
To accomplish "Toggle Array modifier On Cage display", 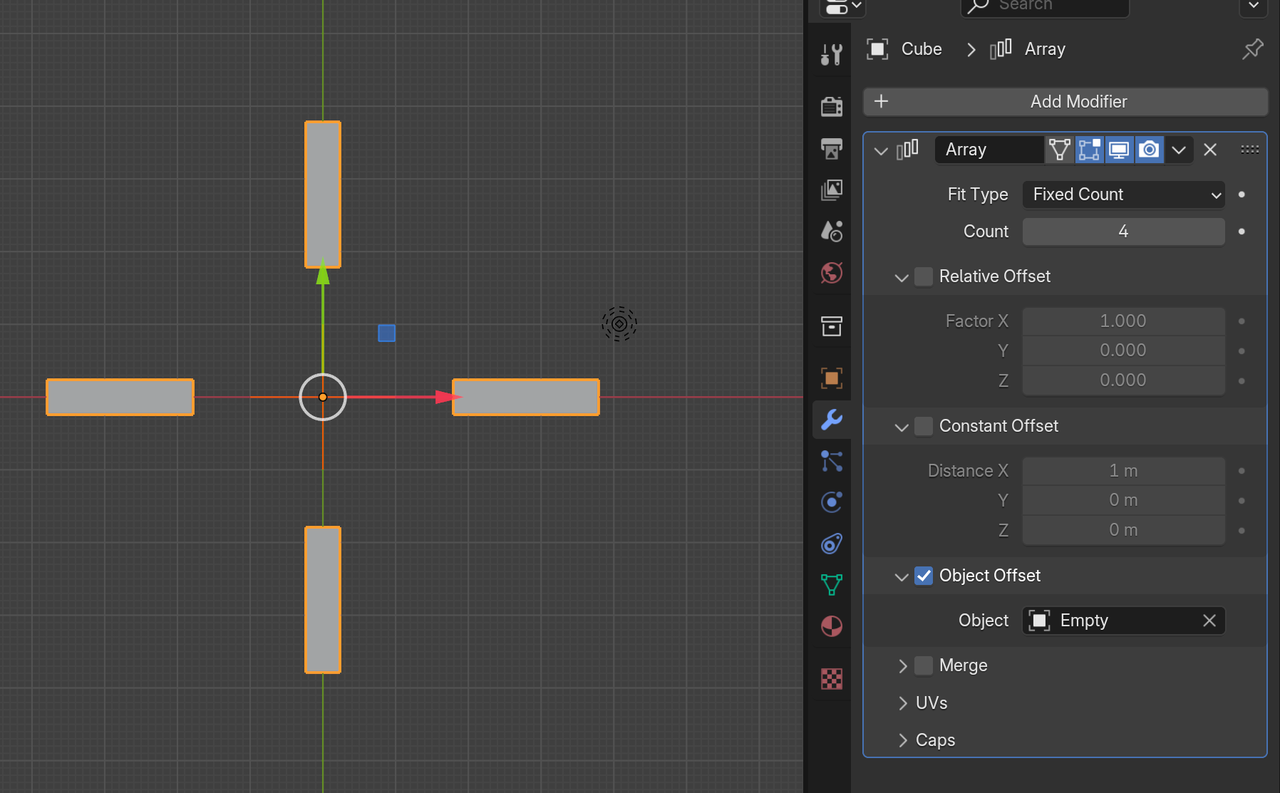I will click(x=1060, y=150).
